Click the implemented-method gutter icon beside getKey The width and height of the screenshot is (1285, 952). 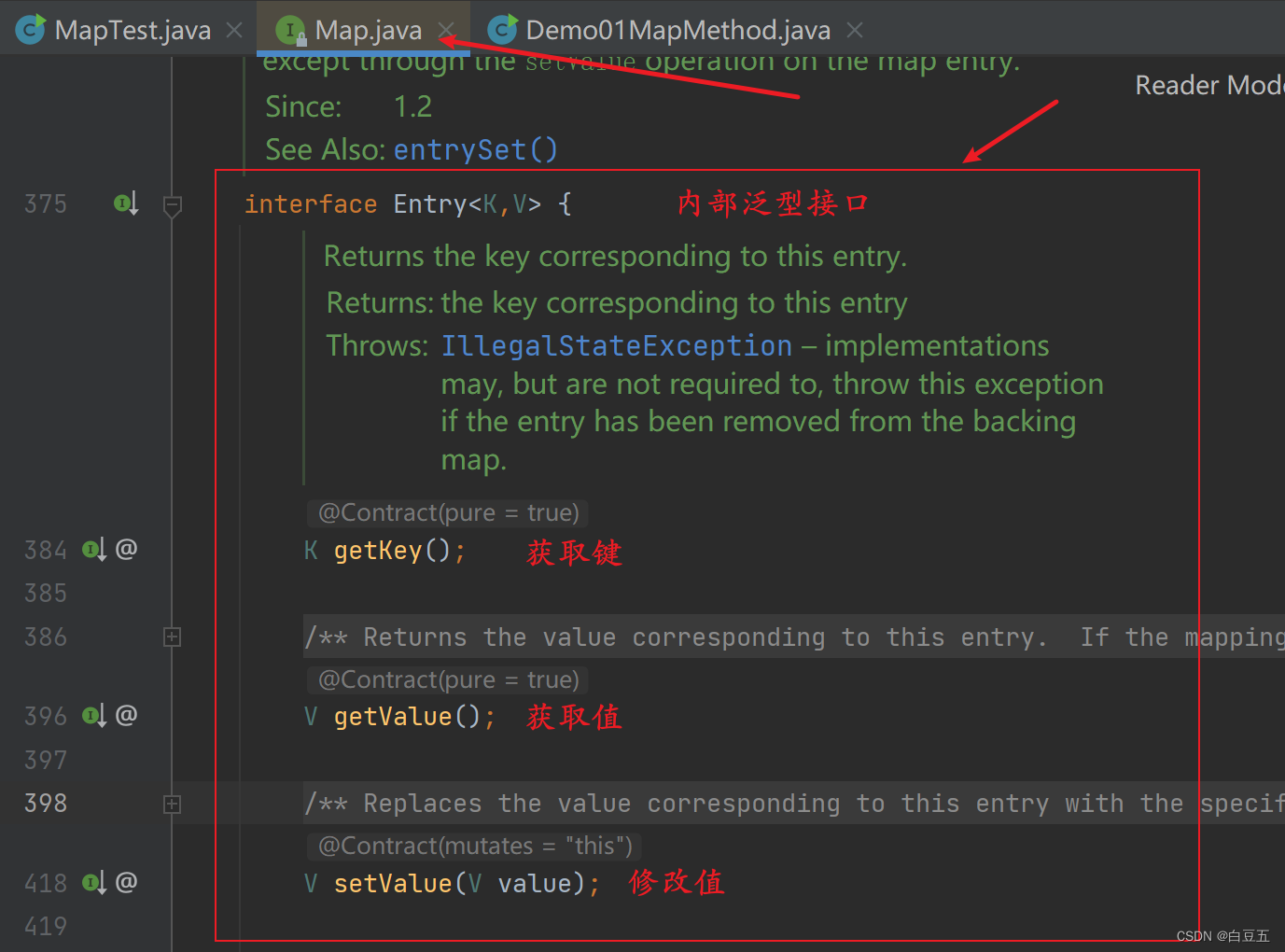pyautogui.click(x=93, y=550)
